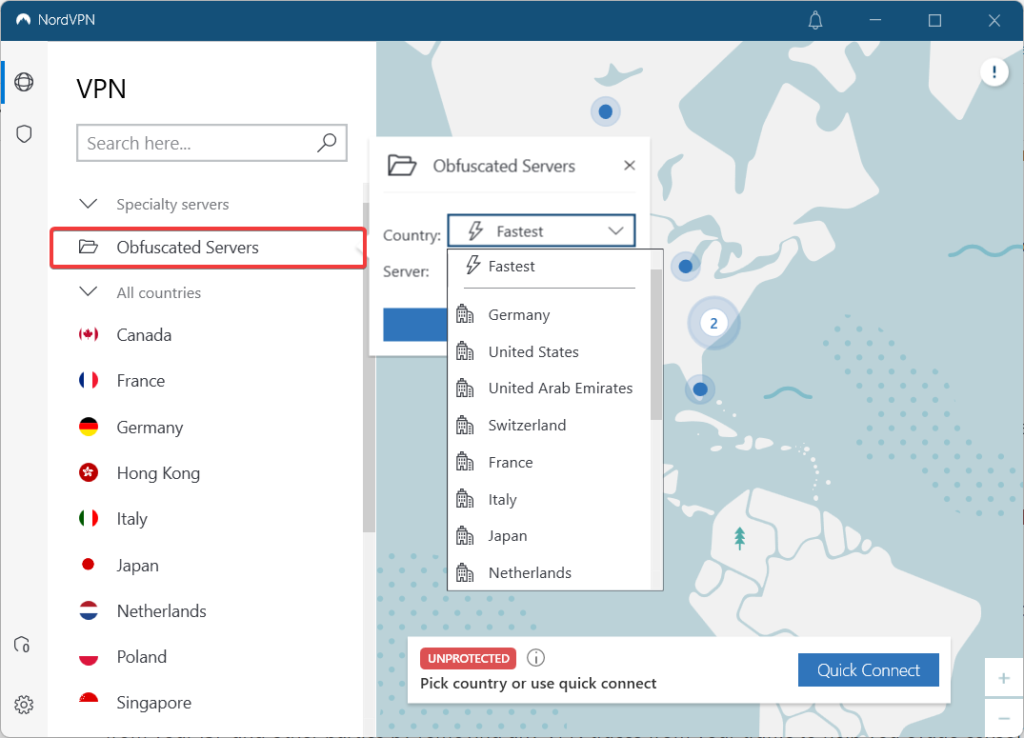Viewport: 1024px width, 738px height.
Task: Collapse the All countries section
Action: coord(89,292)
